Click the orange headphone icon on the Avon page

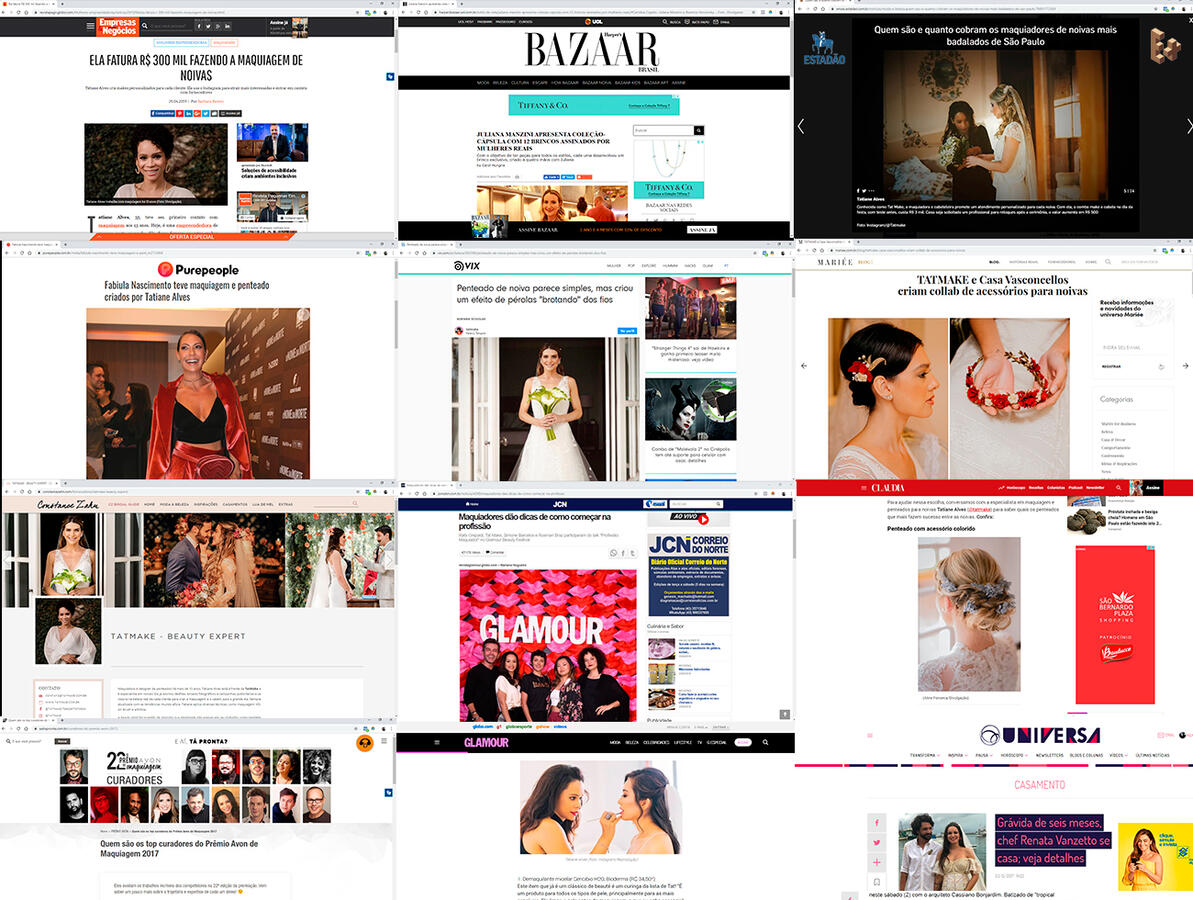(x=365, y=743)
